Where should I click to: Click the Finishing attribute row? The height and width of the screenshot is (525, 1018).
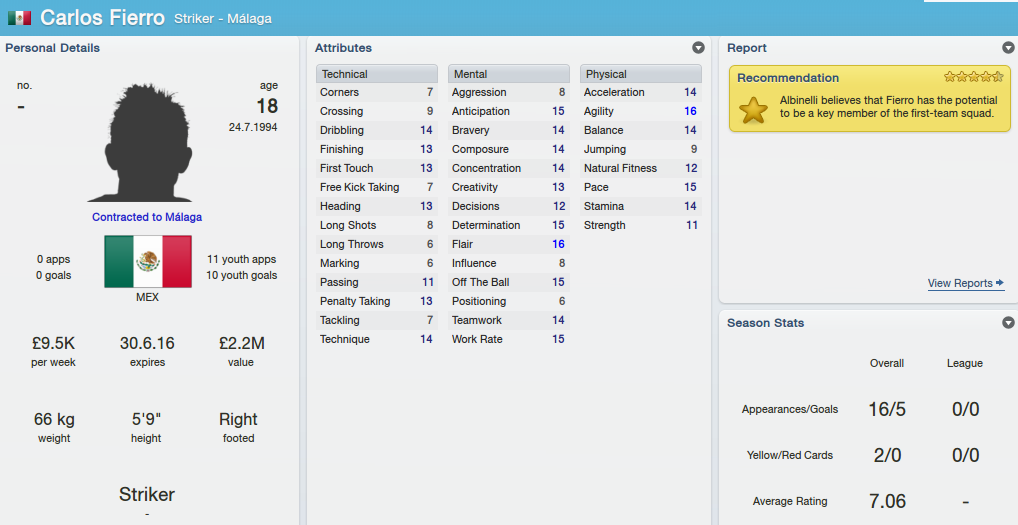click(377, 149)
